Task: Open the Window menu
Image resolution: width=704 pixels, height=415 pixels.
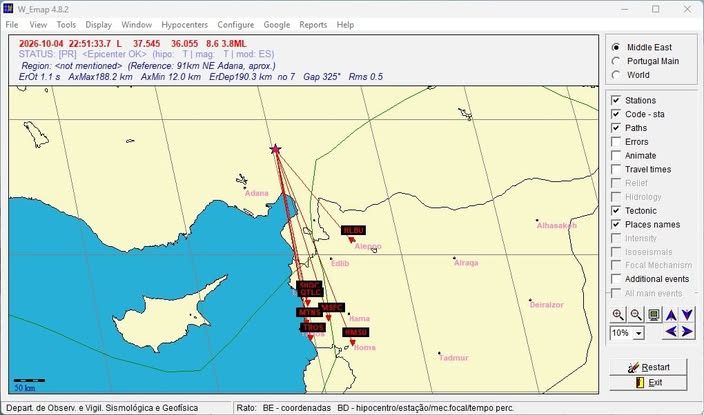Action: [x=136, y=25]
